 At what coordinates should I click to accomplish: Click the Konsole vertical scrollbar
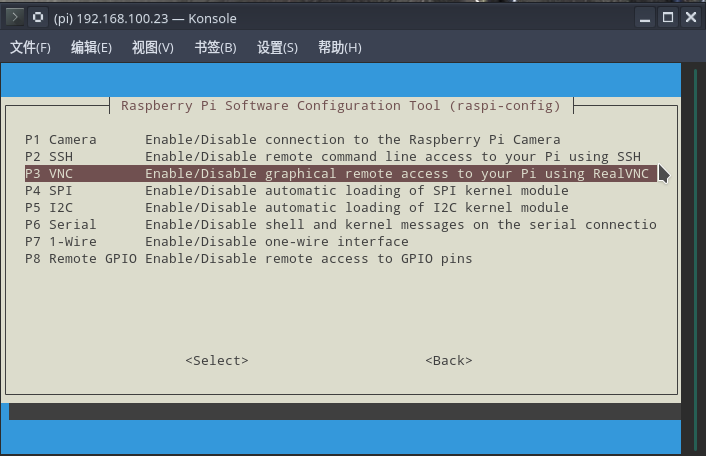coord(695,259)
